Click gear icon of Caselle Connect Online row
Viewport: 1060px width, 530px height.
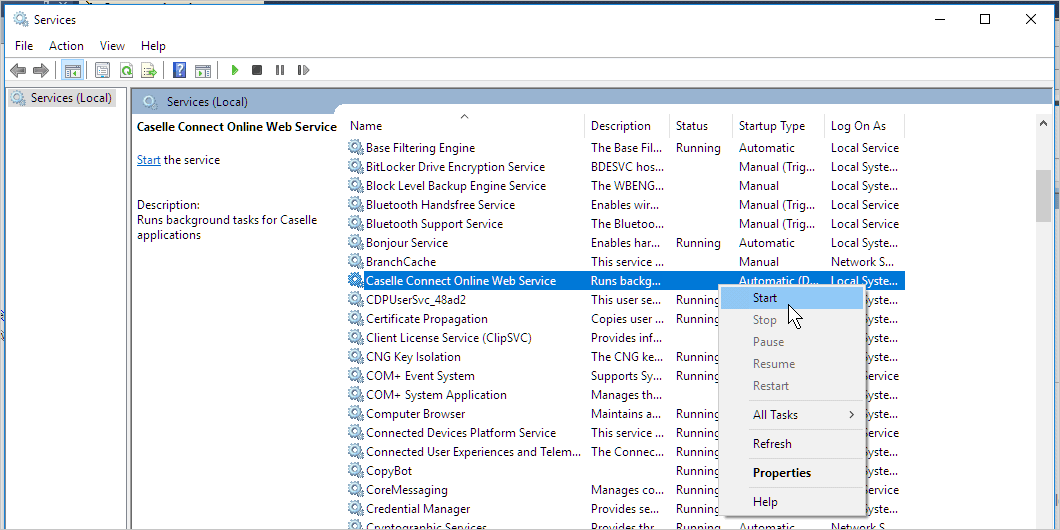pyautogui.click(x=356, y=280)
